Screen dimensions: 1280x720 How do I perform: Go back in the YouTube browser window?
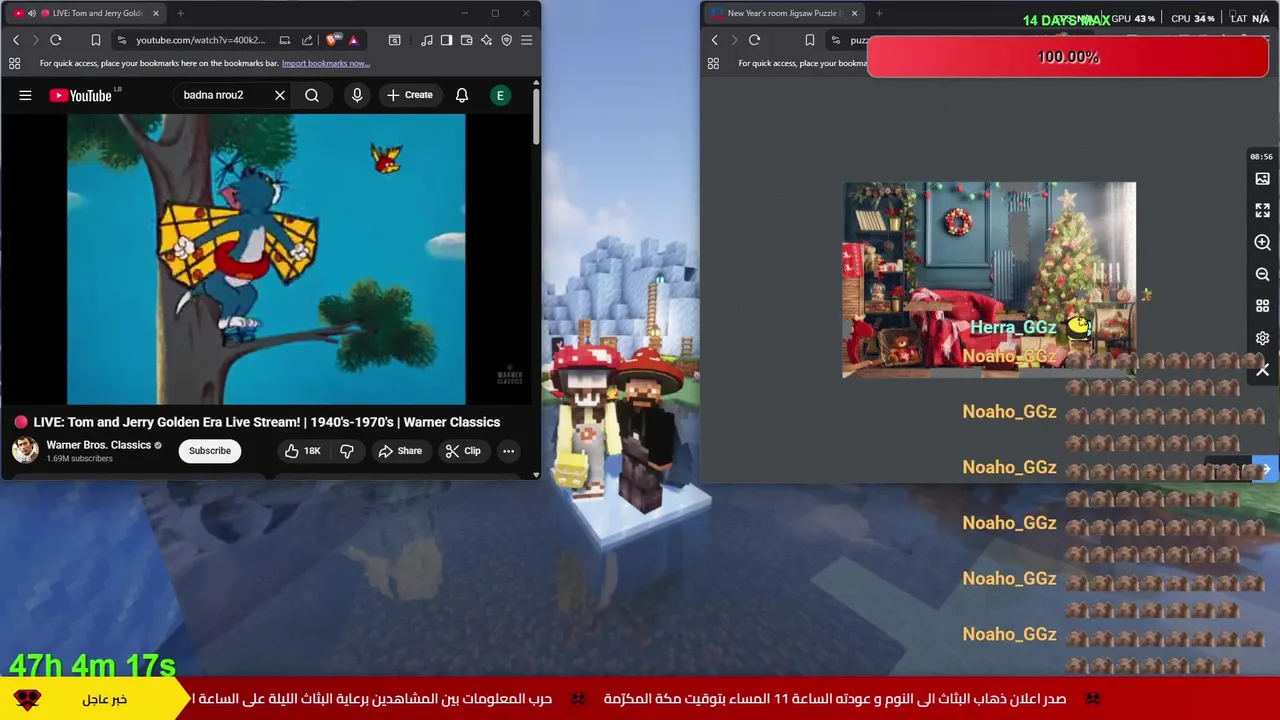click(x=16, y=40)
